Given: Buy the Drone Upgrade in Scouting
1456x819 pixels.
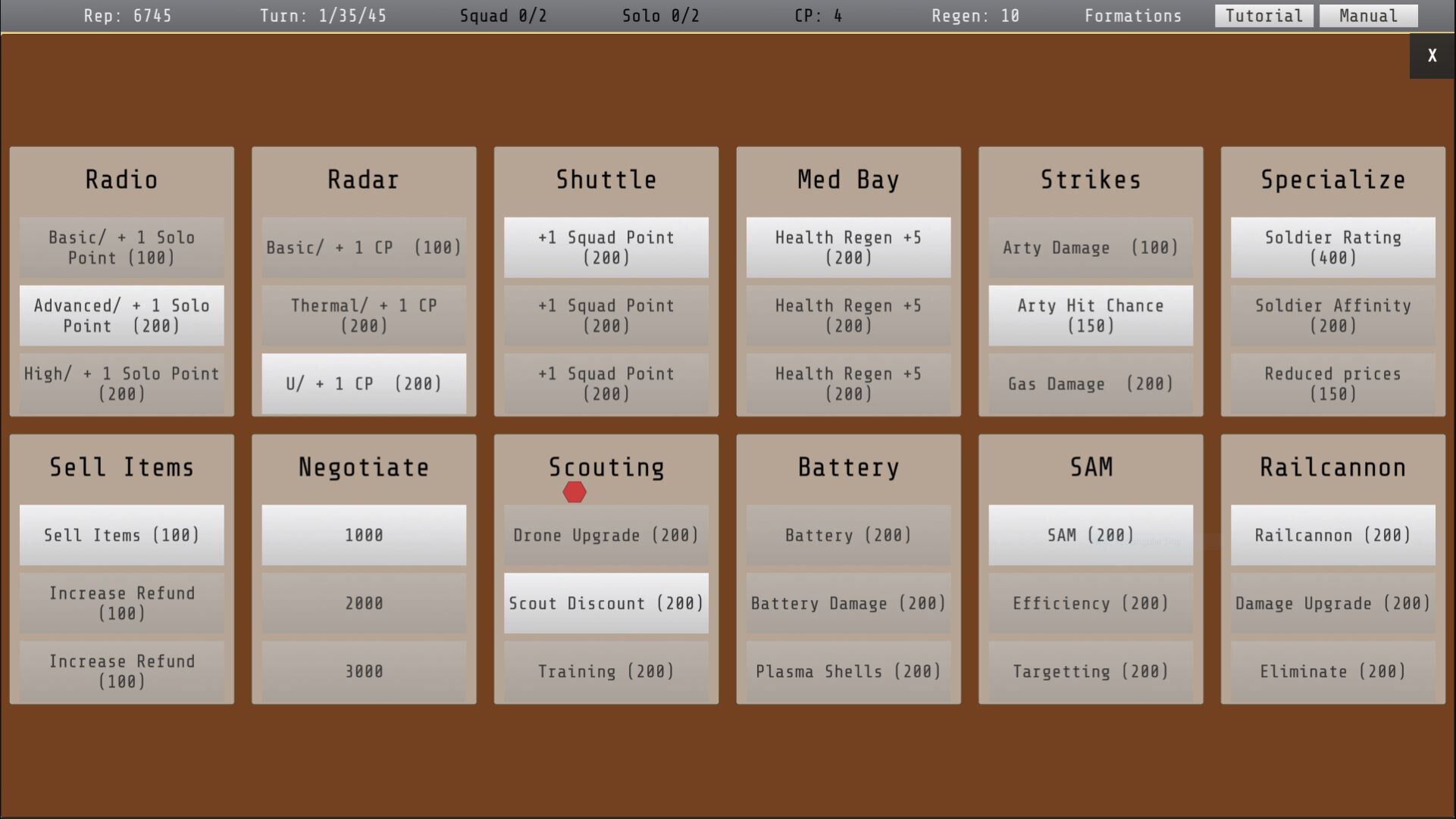Looking at the screenshot, I should pyautogui.click(x=606, y=535).
